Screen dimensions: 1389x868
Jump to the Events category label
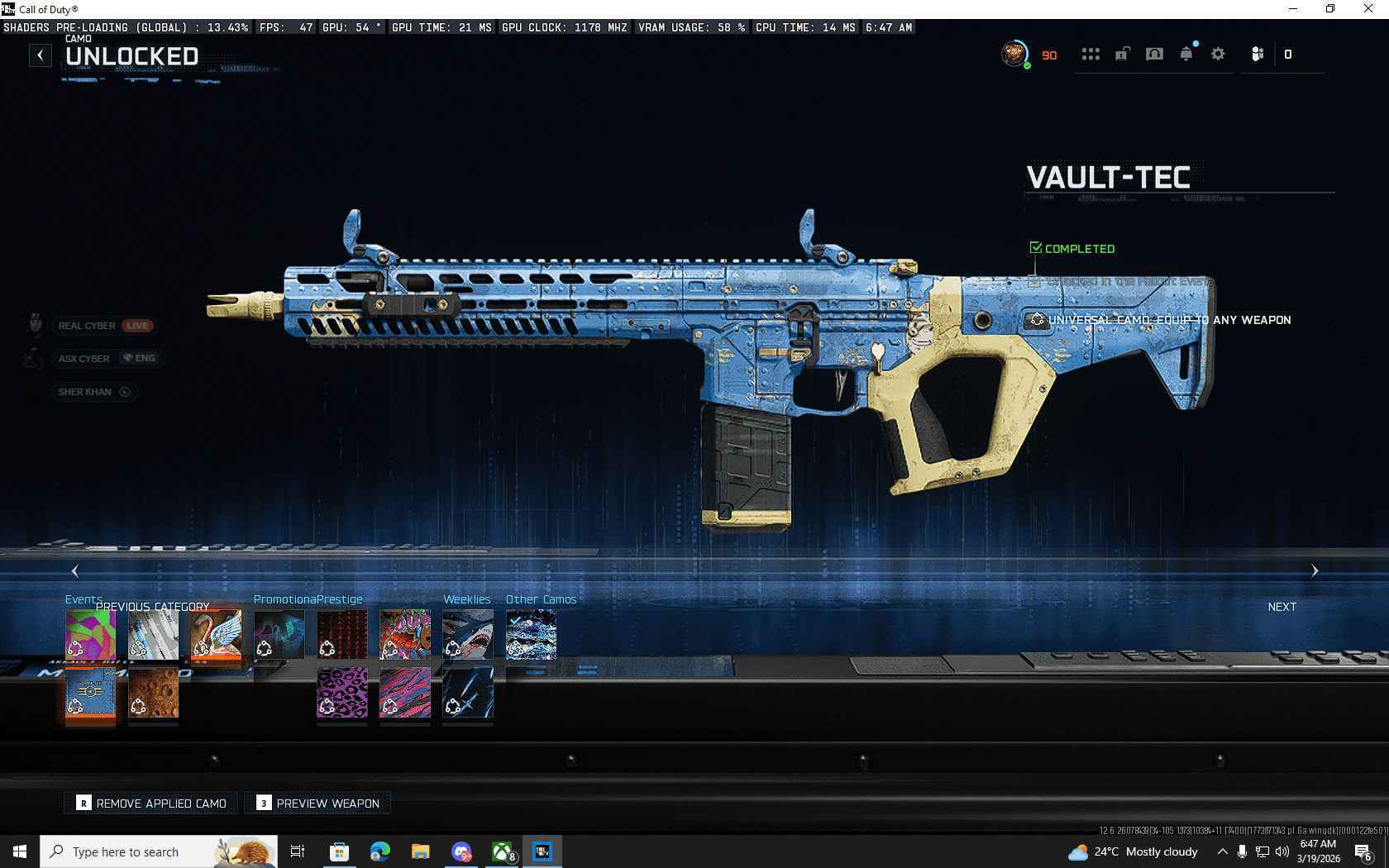click(84, 599)
